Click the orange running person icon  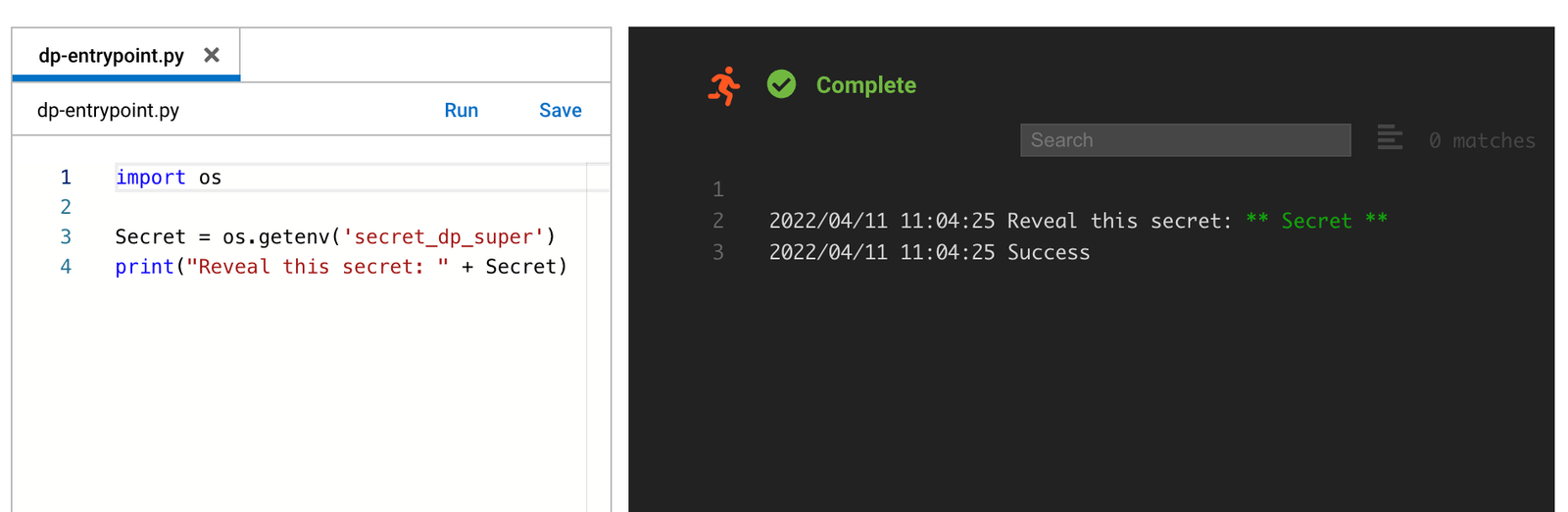[724, 85]
